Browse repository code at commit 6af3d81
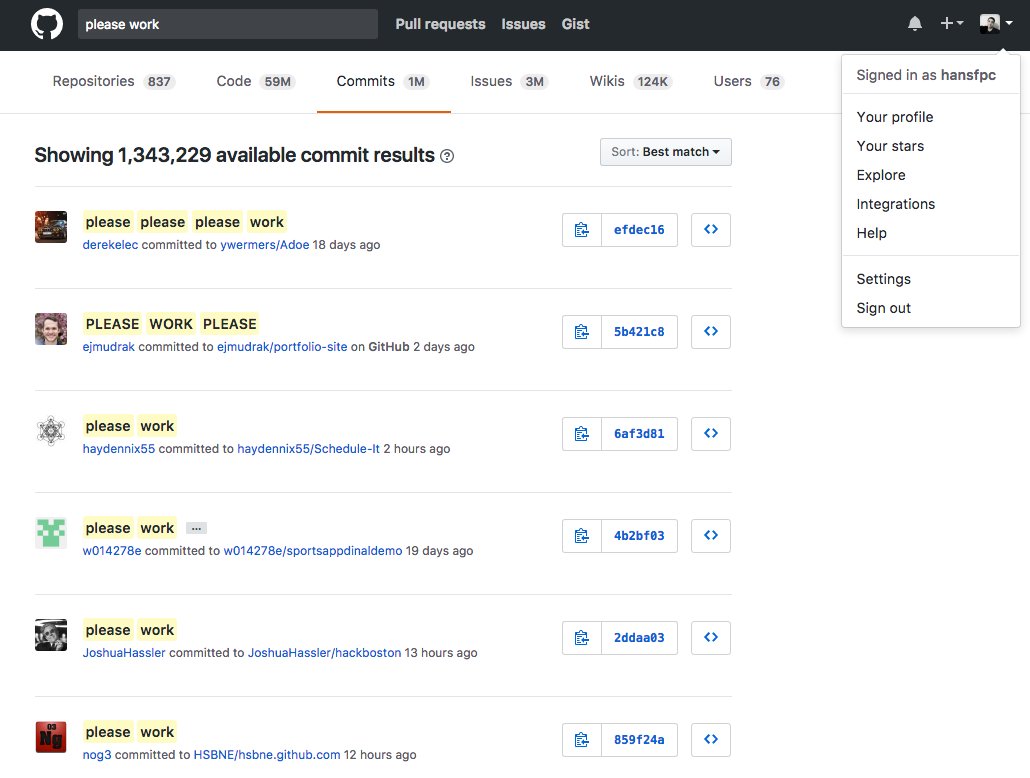The image size is (1030, 778). pyautogui.click(x=711, y=434)
